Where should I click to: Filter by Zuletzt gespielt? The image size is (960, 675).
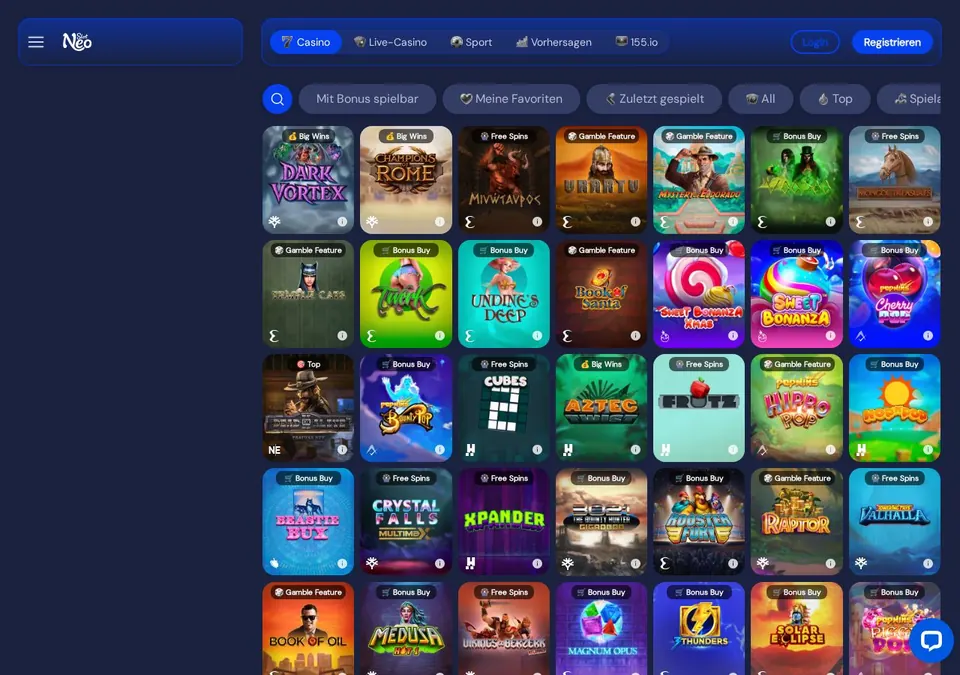coord(654,99)
